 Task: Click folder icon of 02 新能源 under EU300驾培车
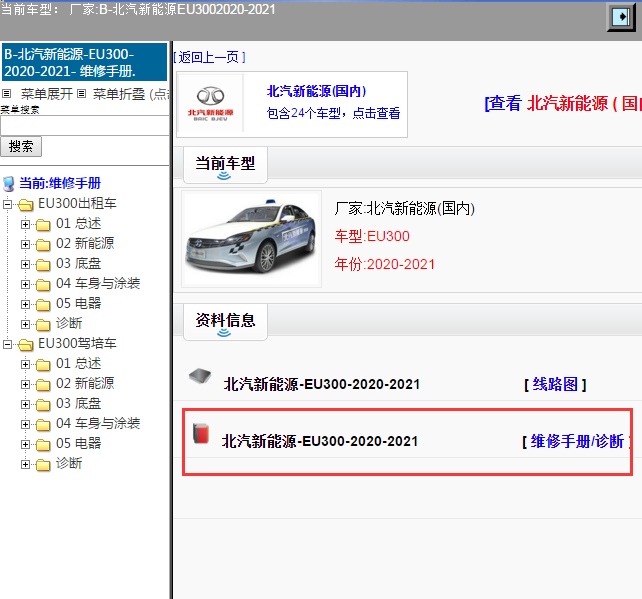click(43, 384)
